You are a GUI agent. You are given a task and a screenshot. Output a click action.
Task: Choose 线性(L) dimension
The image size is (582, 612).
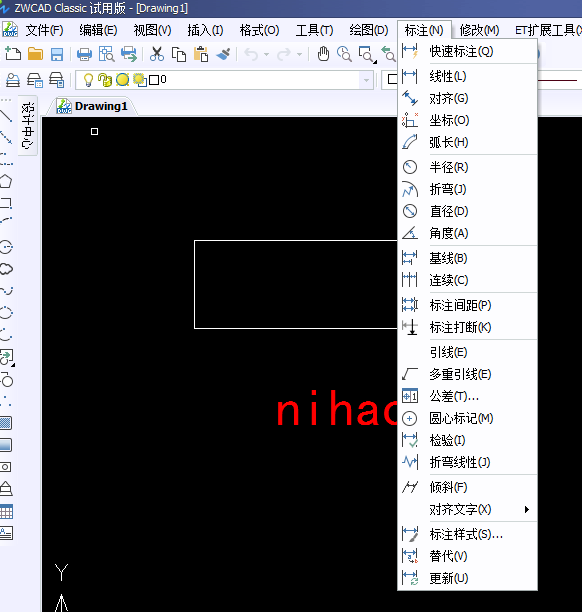click(467, 76)
